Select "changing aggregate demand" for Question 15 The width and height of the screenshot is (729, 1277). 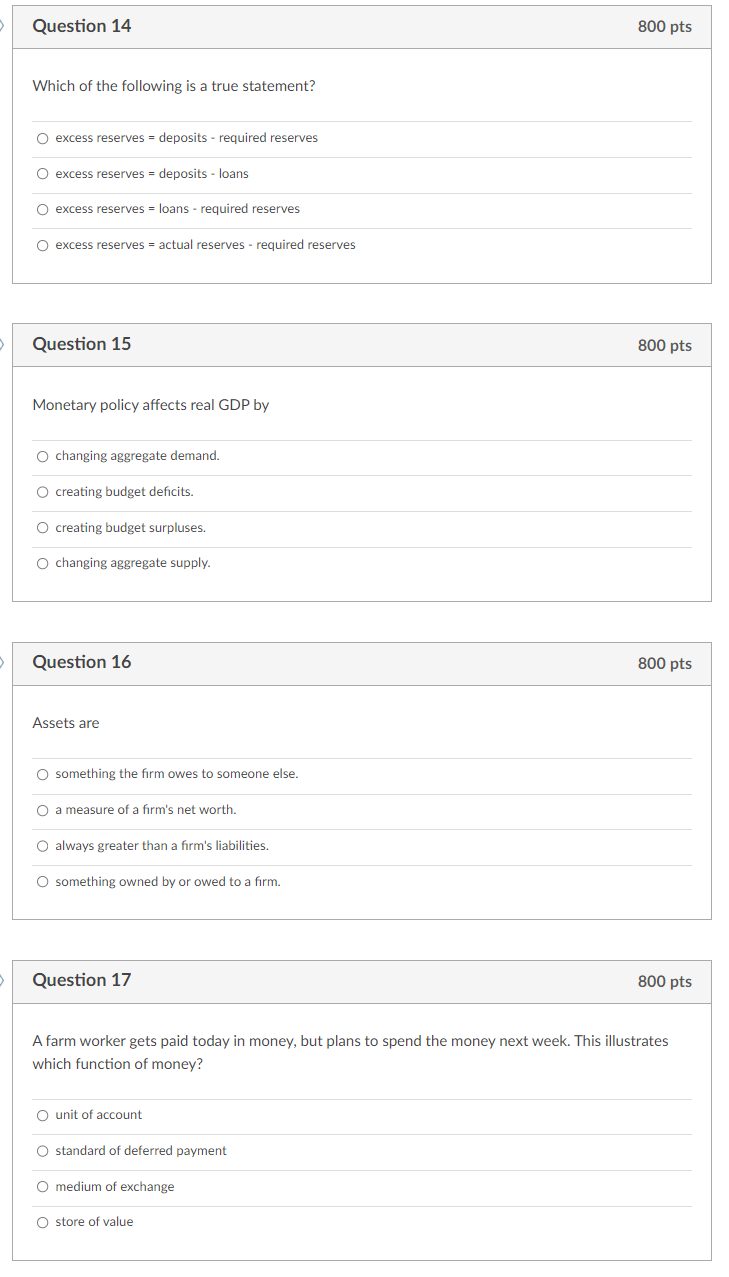point(42,456)
